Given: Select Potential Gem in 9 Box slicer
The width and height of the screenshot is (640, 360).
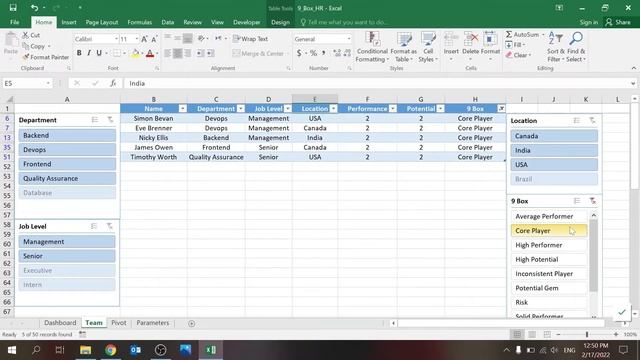Looking at the screenshot, I should pos(549,288).
